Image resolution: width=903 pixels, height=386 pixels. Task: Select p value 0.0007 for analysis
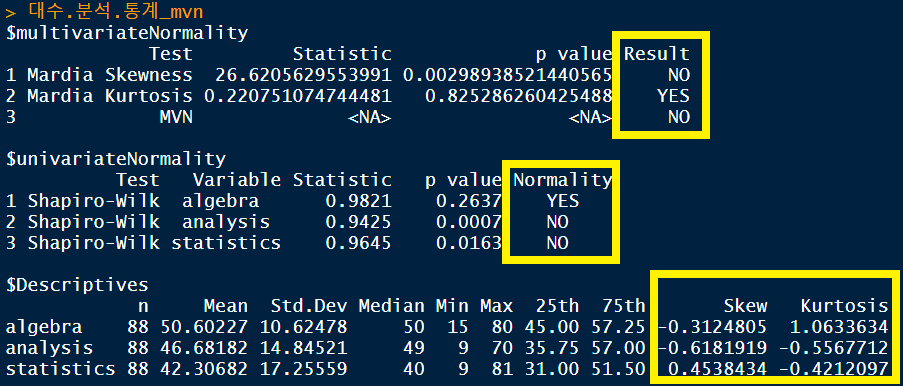(x=469, y=222)
